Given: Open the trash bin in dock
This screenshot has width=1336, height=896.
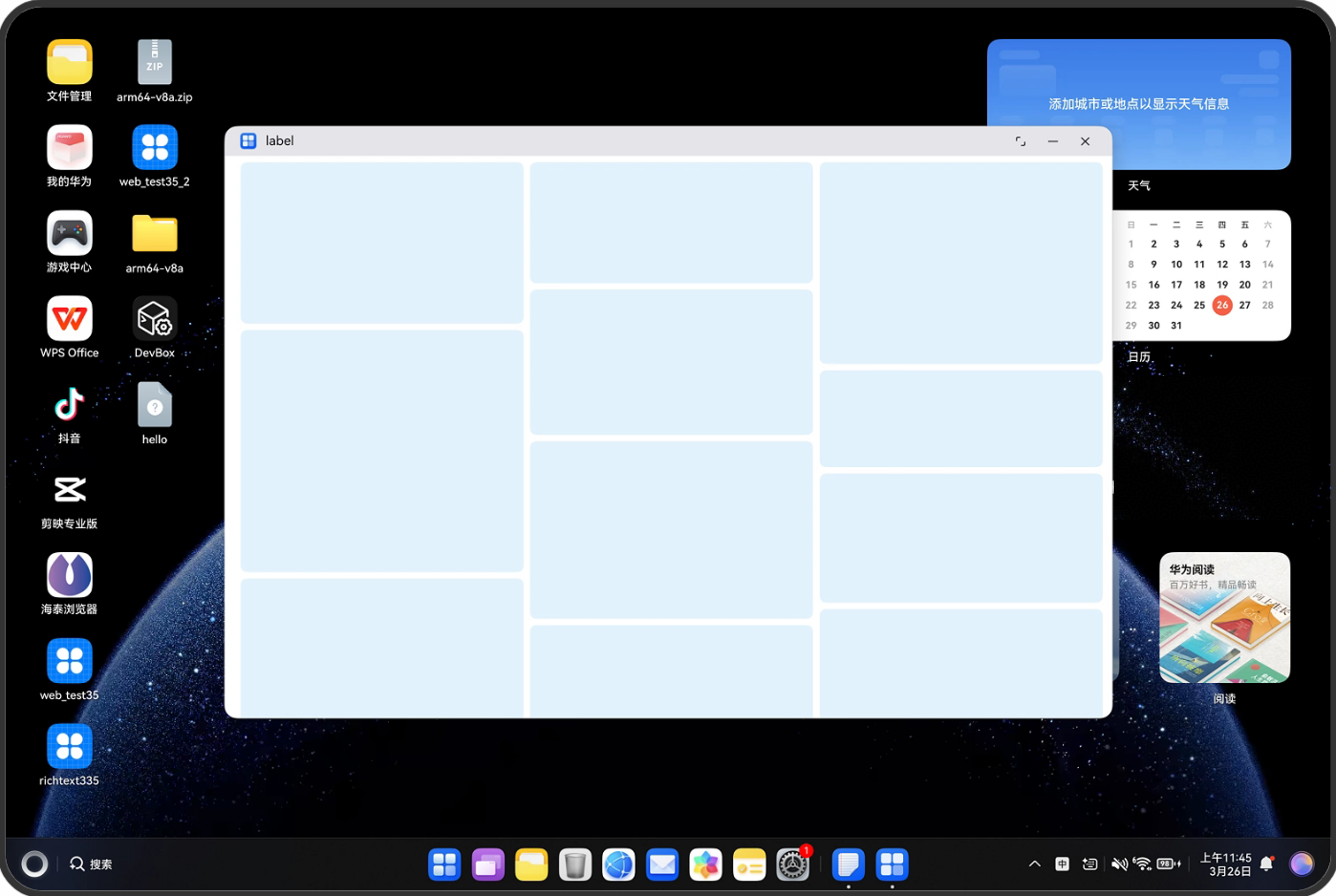Looking at the screenshot, I should 574,864.
